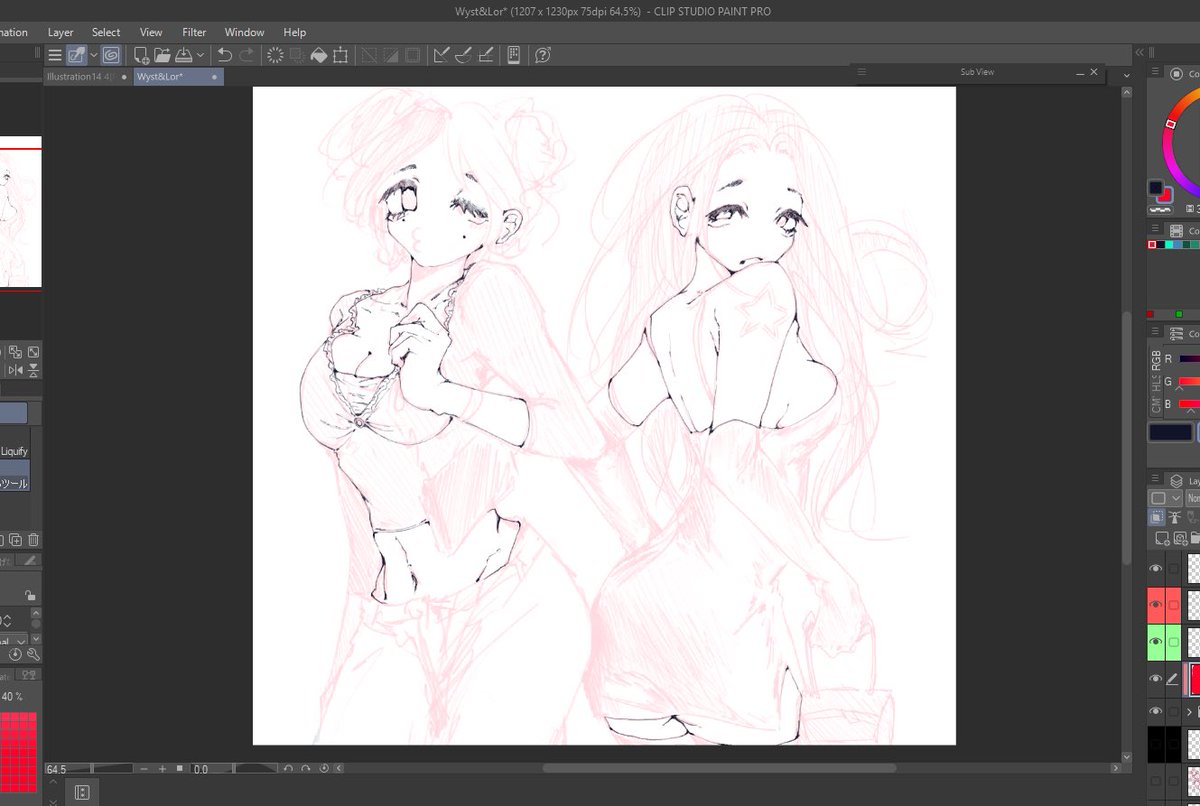Image resolution: width=1200 pixels, height=806 pixels.
Task: Click the reset rotation icon in status bar
Action: [x=325, y=769]
